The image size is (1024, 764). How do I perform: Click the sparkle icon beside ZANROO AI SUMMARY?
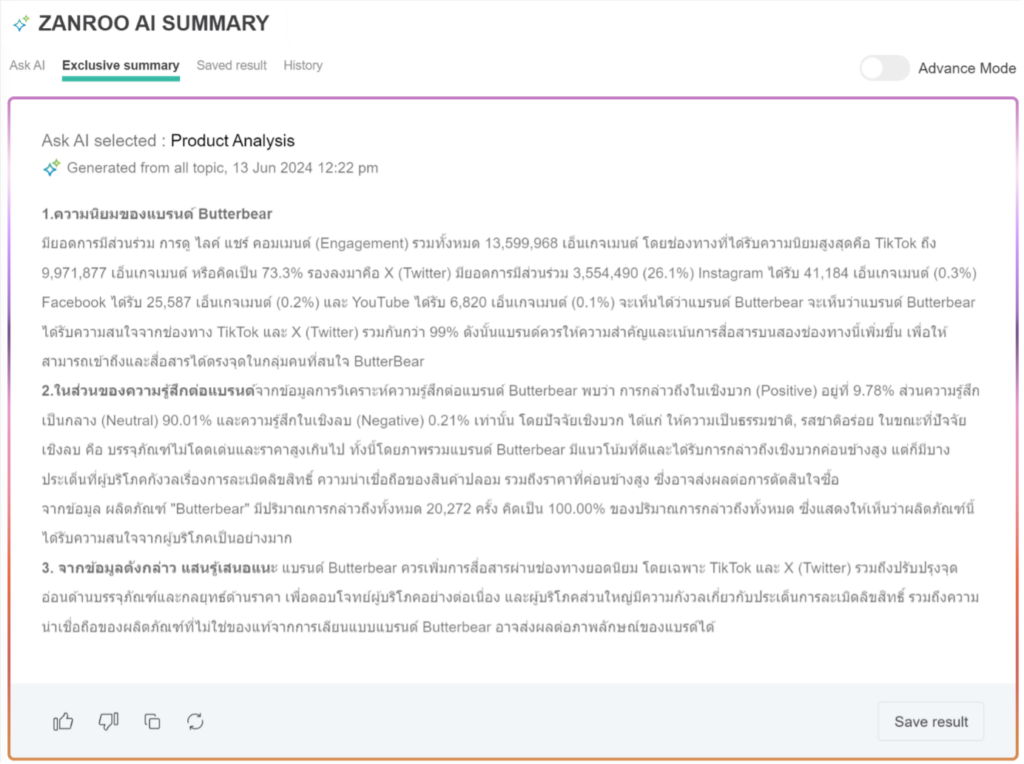point(21,23)
